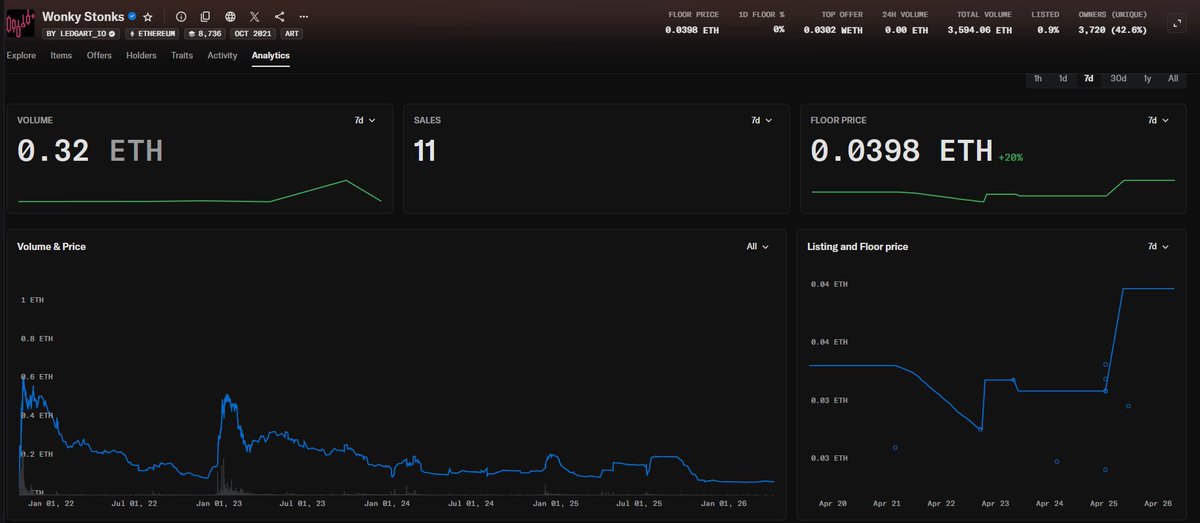Open the collection info icon
This screenshot has width=1200, height=523.
click(180, 17)
